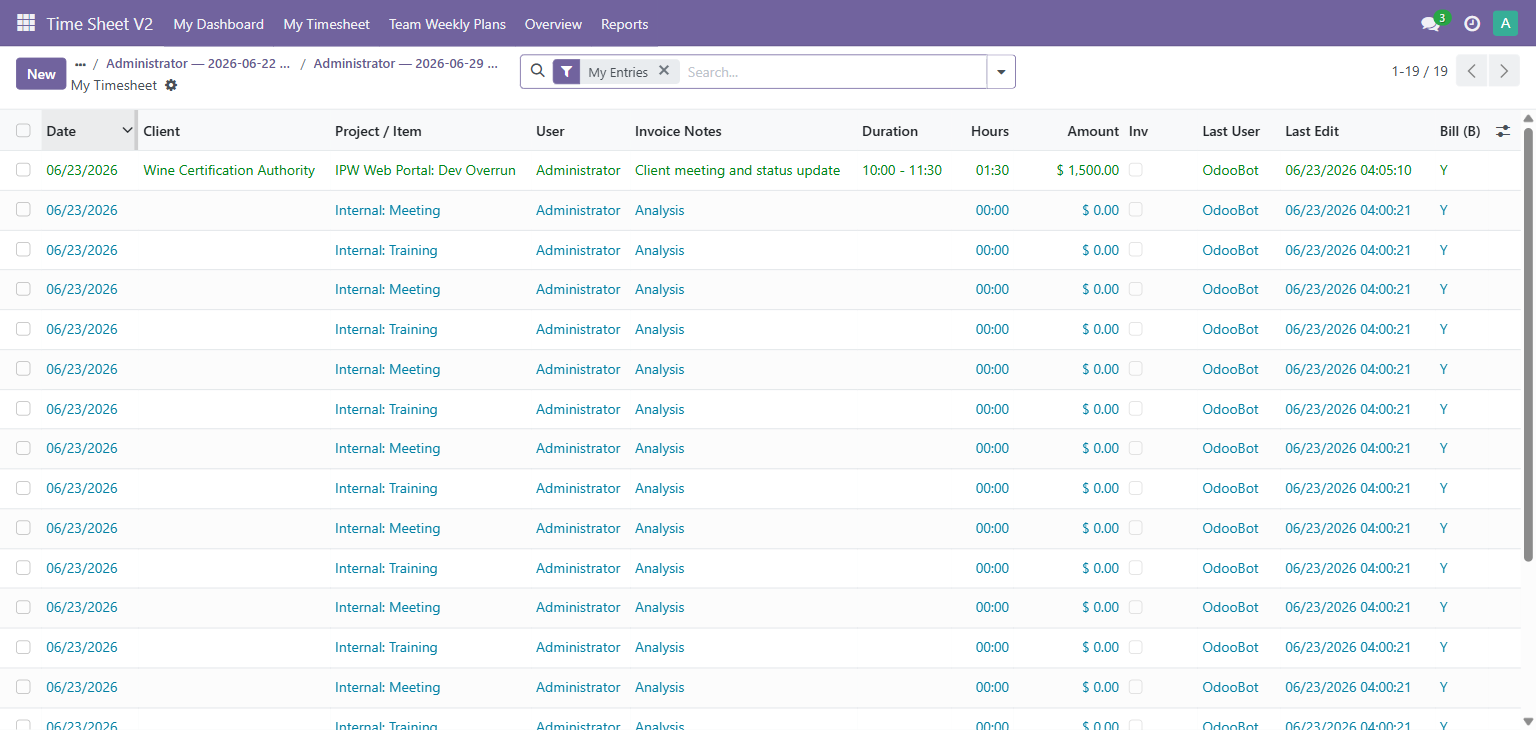
Task: Switch to the Overview menu
Action: 553,24
